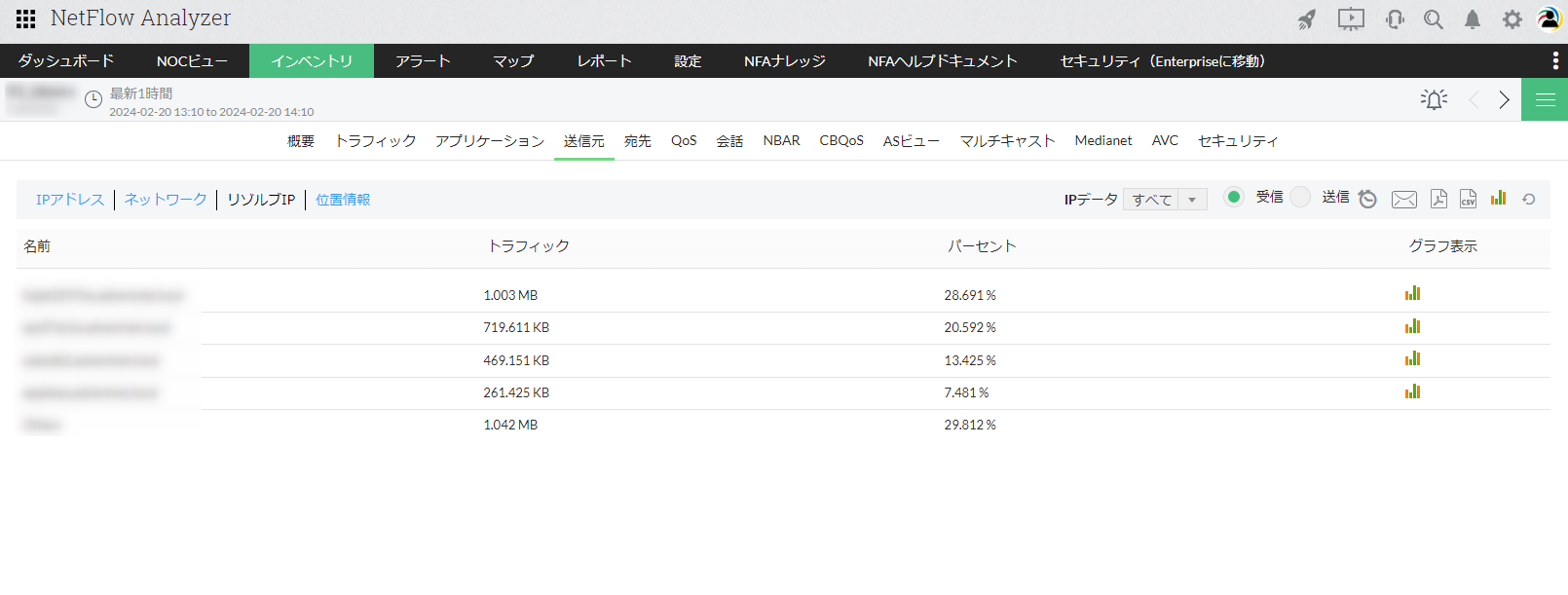This screenshot has width=1568, height=595.
Task: Select the 送信 radio button
Action: (1300, 197)
